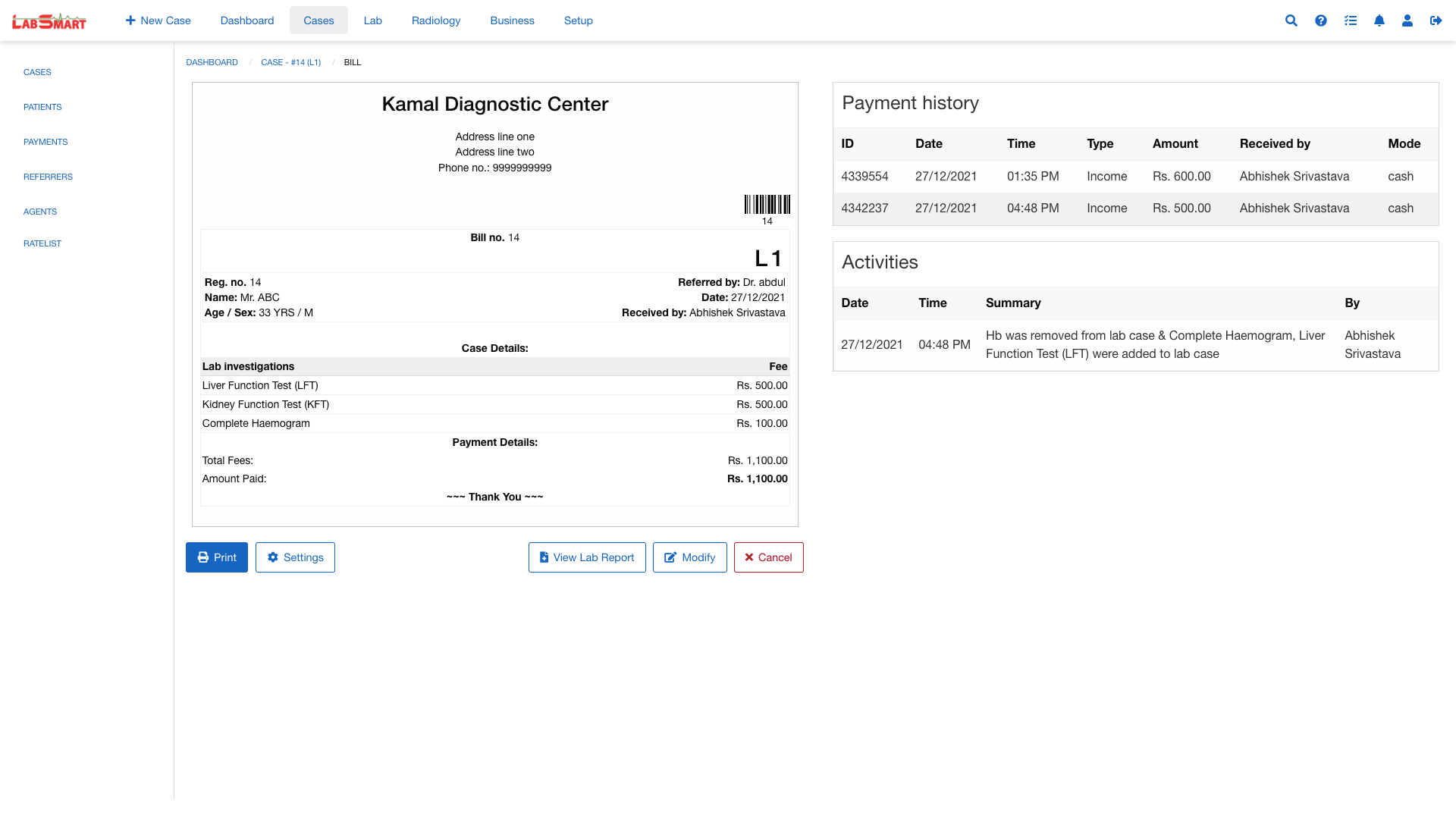The height and width of the screenshot is (819, 1456).
Task: Select the Cases tab
Action: click(x=318, y=20)
